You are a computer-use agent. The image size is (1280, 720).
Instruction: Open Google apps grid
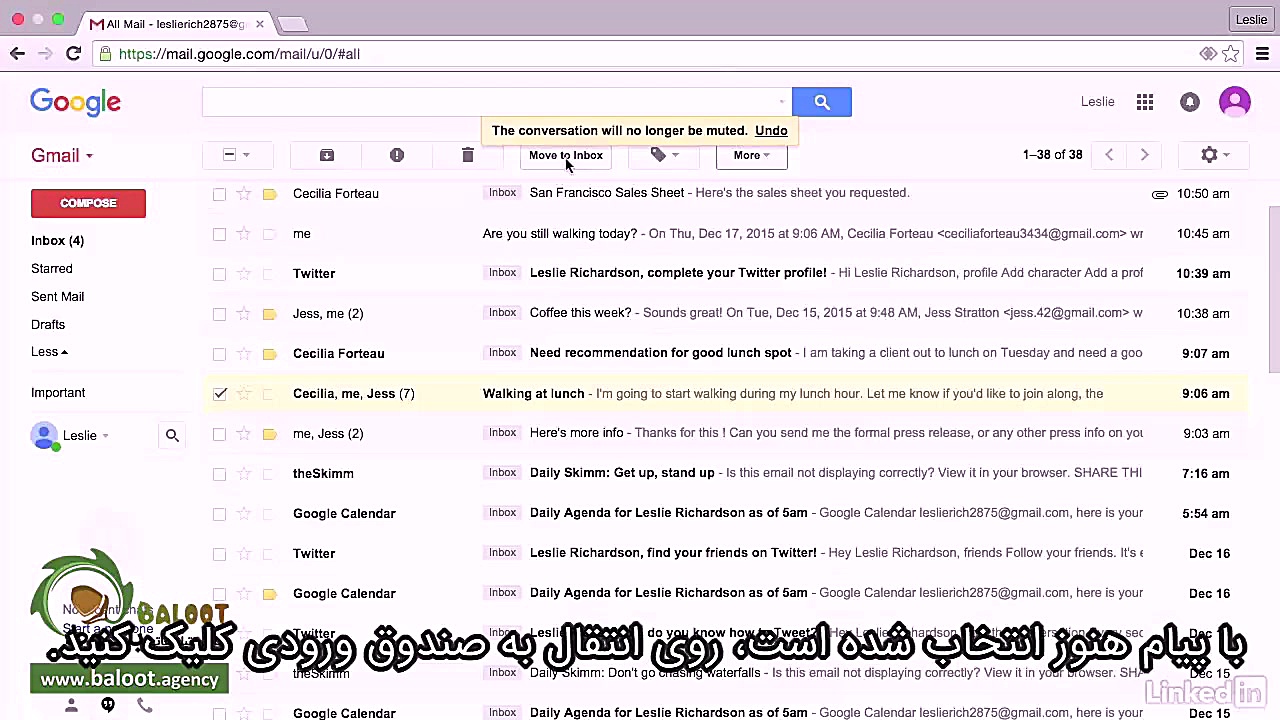pos(1144,101)
